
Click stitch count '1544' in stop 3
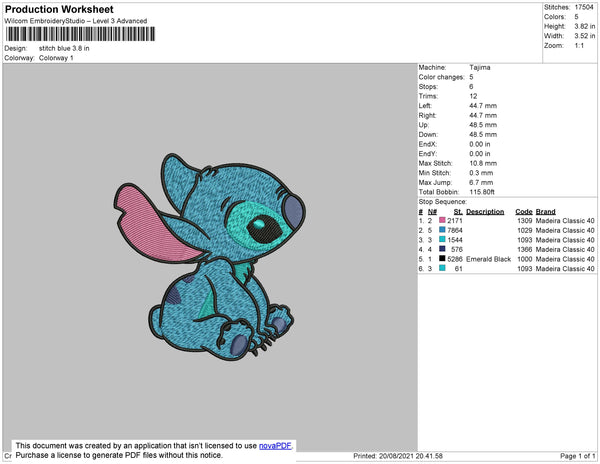tap(455, 240)
